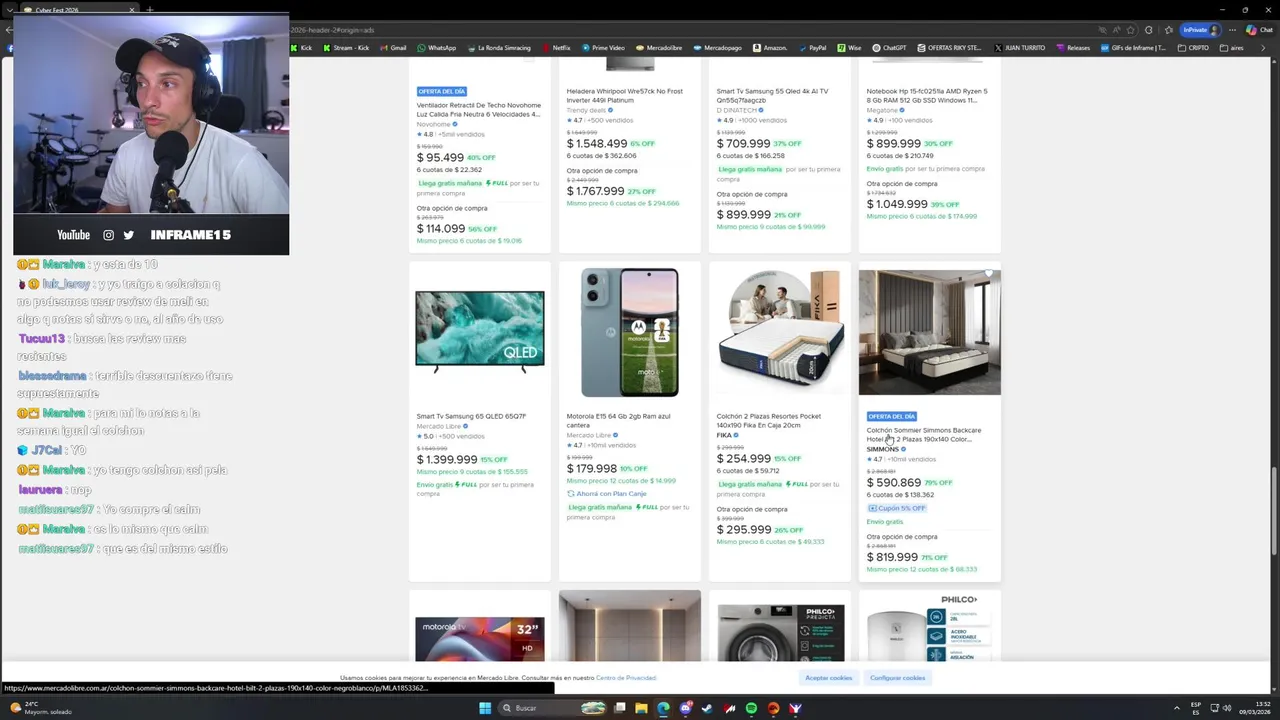Open the Mercadopago bookmark
1280x720 pixels.
click(717, 48)
